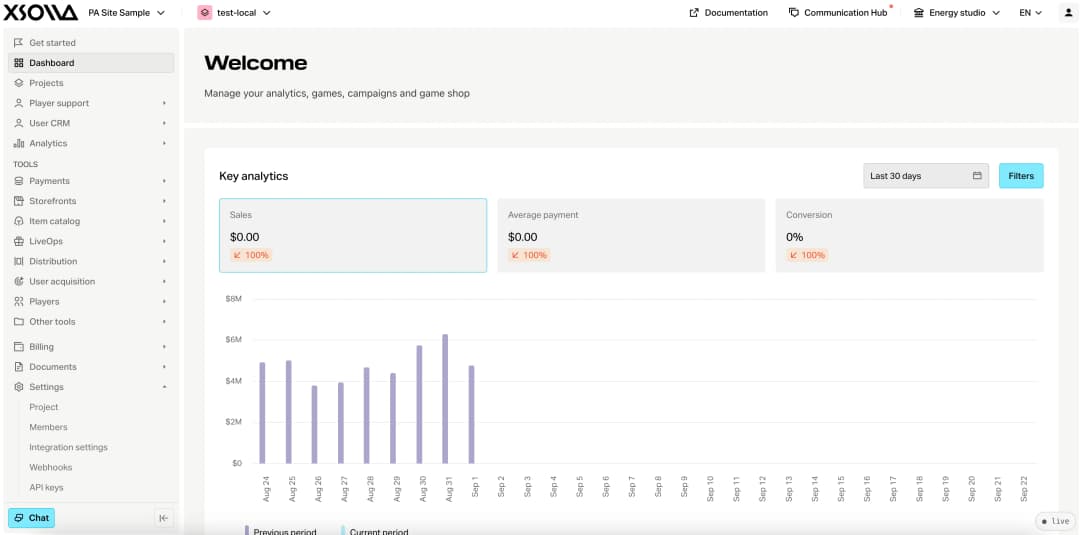
Task: Click the User acquisition icon
Action: click(x=19, y=282)
